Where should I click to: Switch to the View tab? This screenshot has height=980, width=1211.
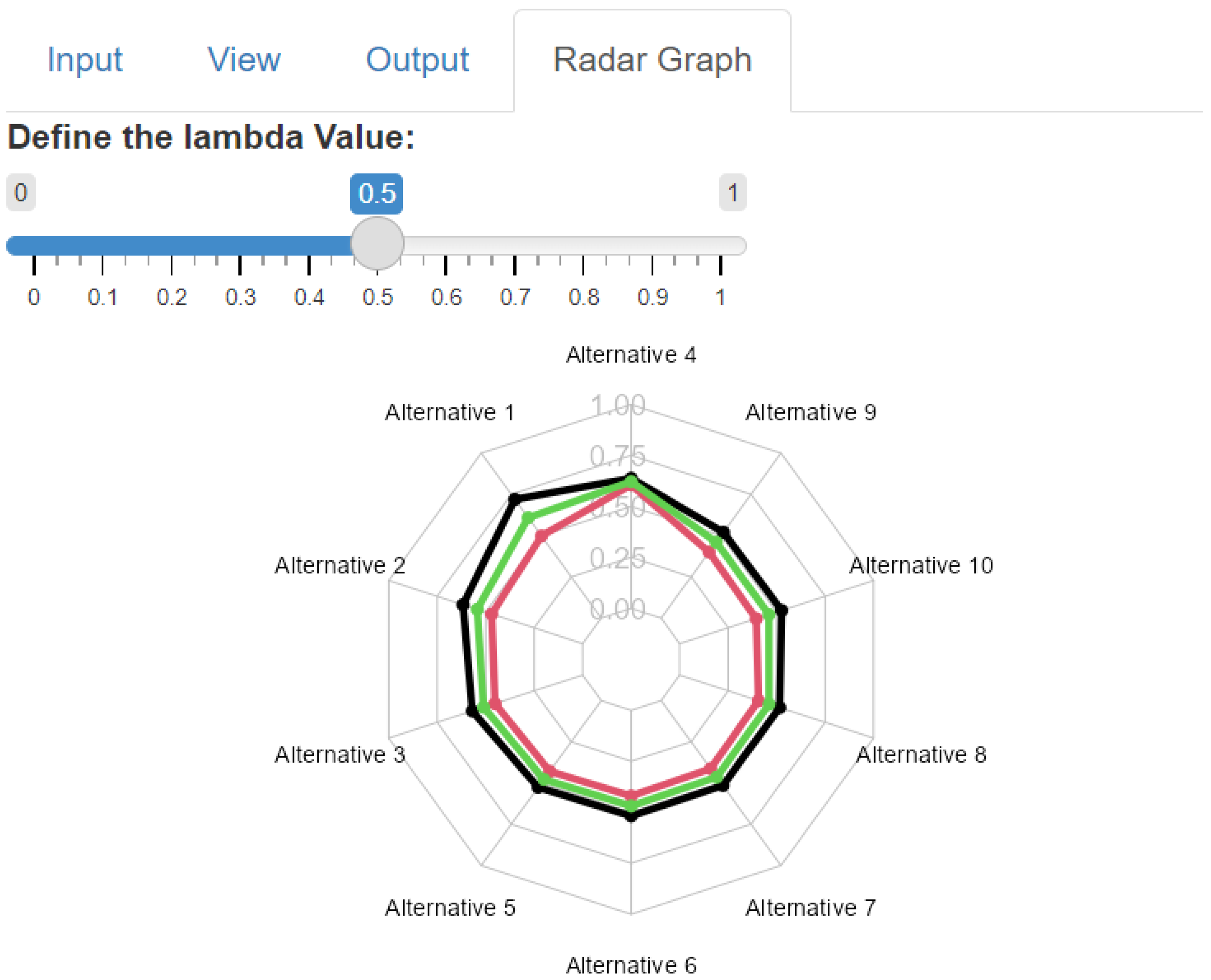(244, 60)
